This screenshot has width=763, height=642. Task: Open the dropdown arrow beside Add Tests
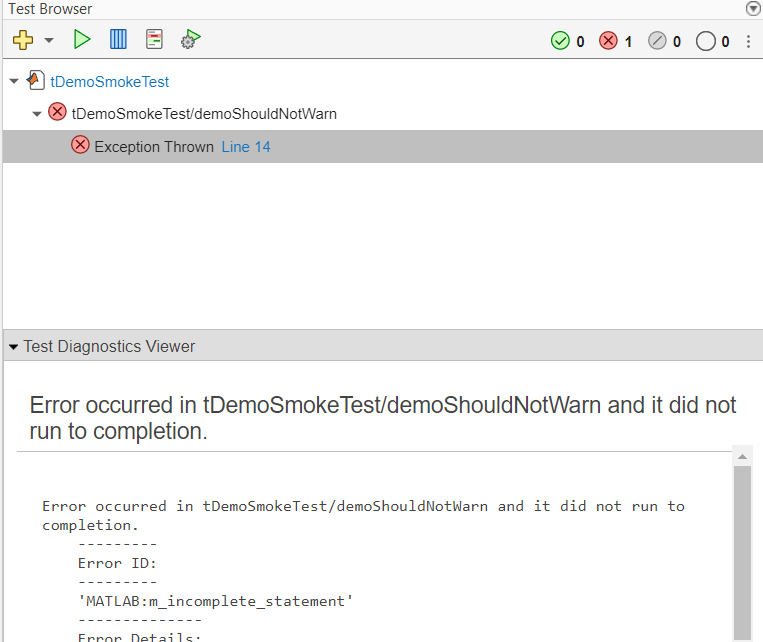[x=49, y=41]
